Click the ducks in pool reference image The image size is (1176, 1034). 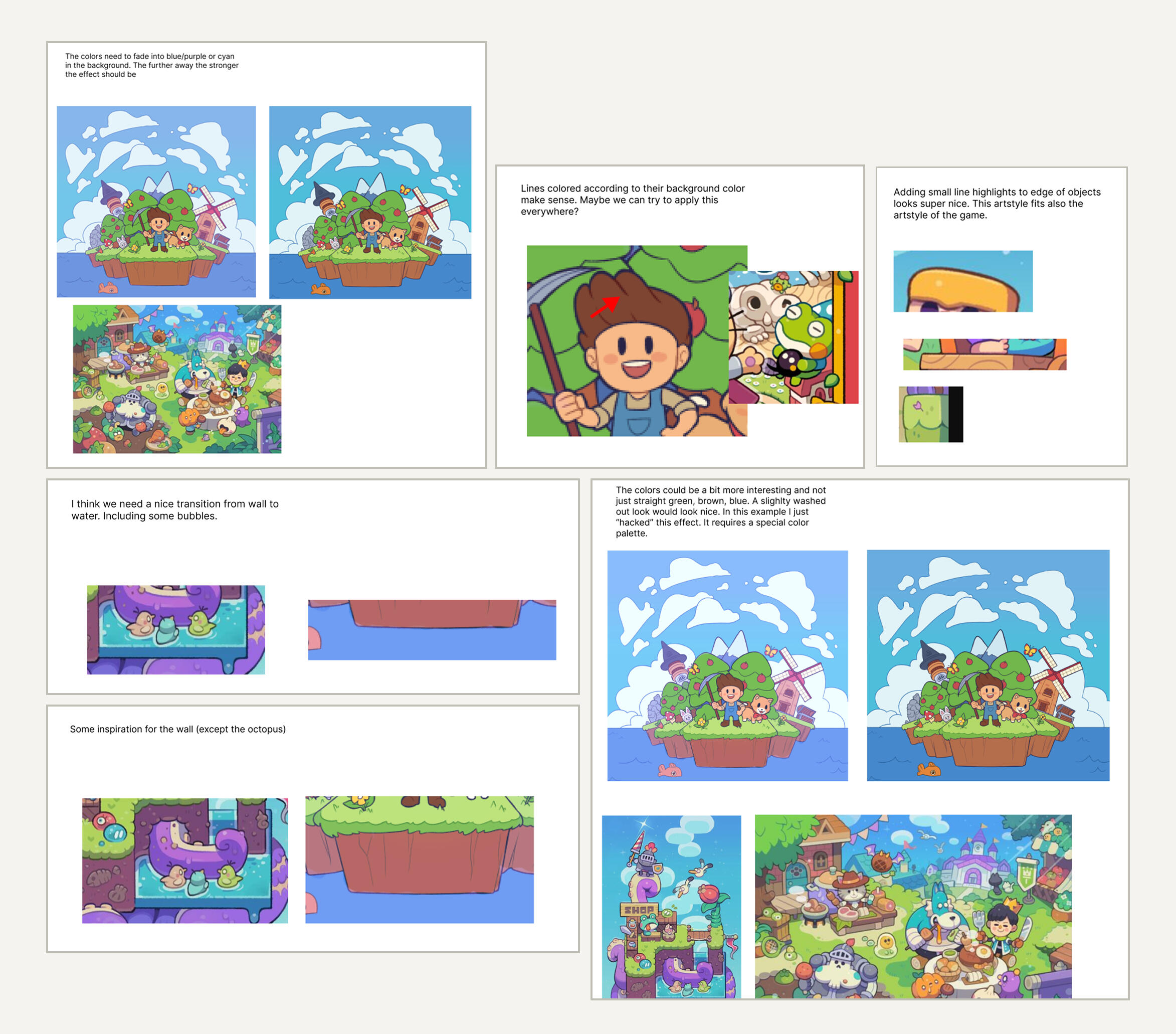[175, 629]
